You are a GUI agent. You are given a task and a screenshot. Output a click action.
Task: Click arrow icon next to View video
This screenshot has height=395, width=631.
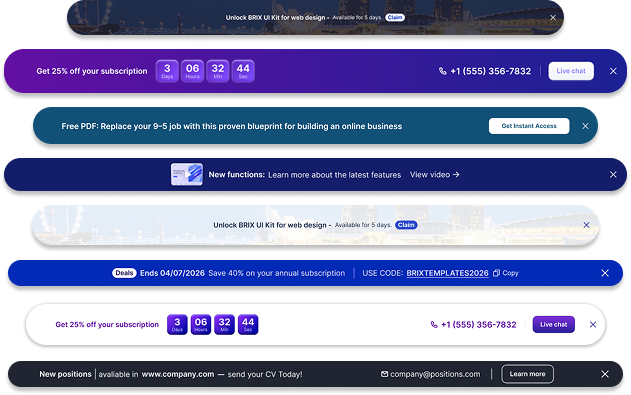[456, 175]
